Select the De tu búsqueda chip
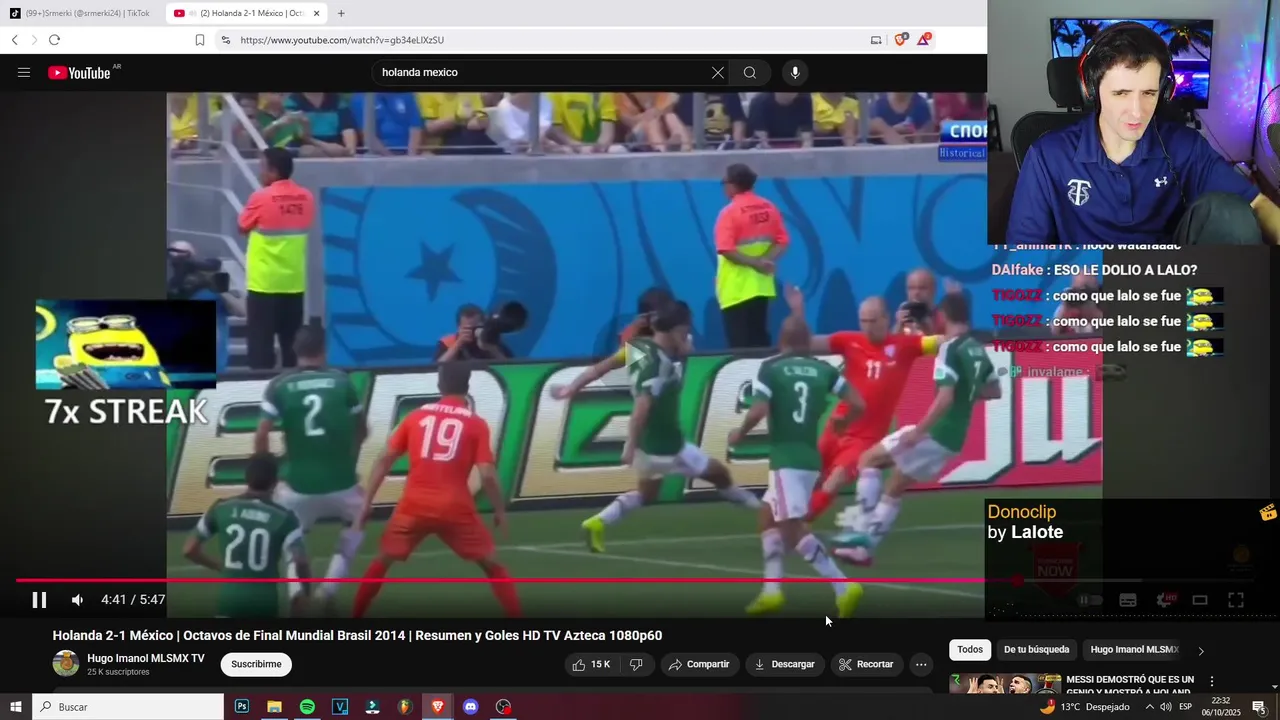 [x=1036, y=649]
